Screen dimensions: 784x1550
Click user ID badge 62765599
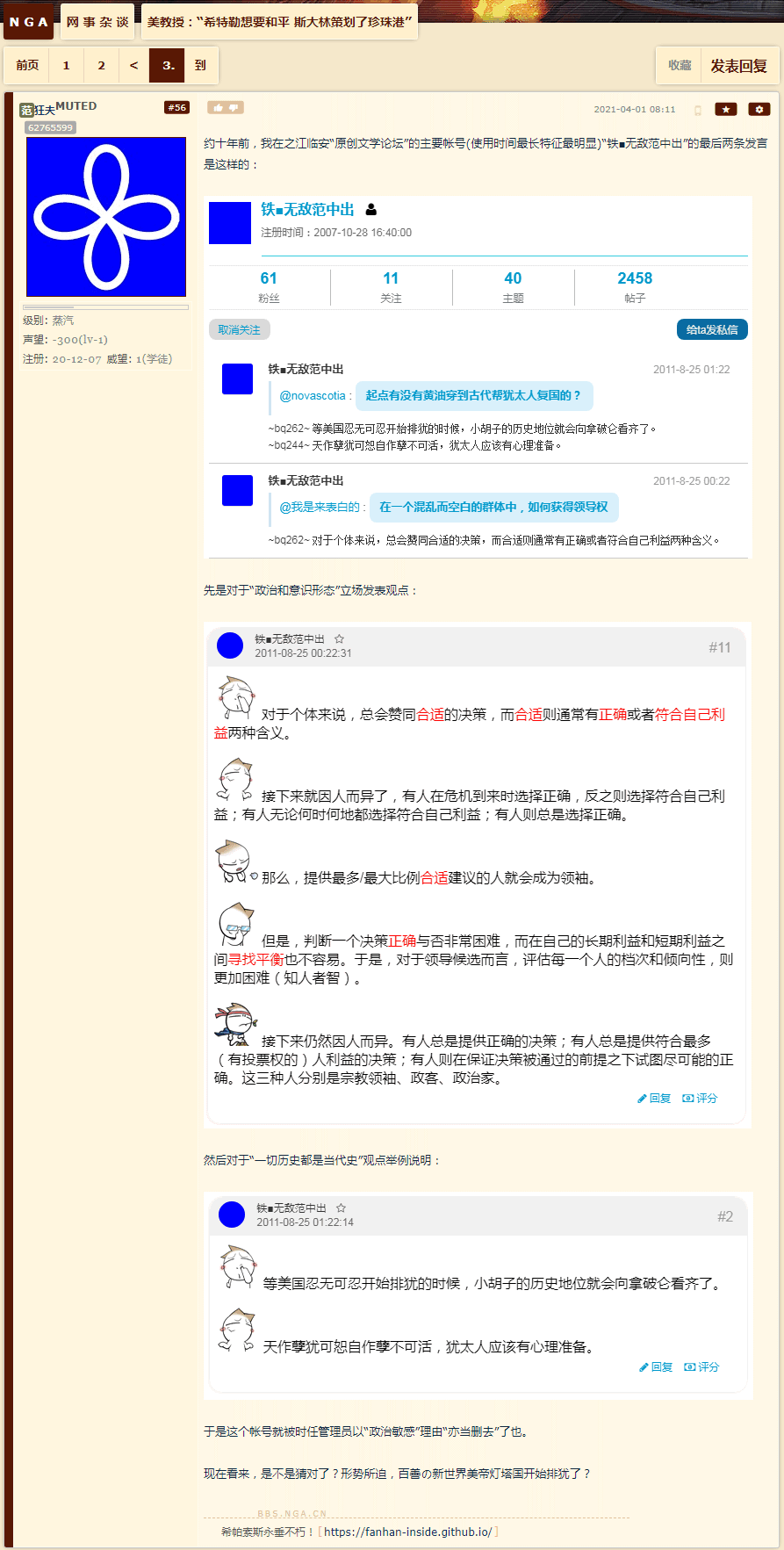pyautogui.click(x=50, y=127)
